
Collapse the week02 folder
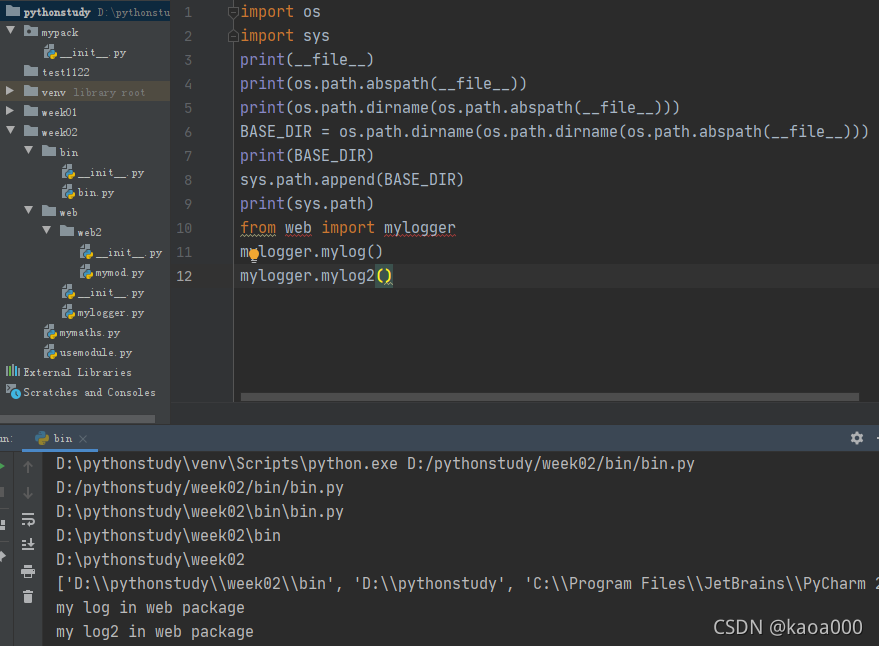[11, 132]
